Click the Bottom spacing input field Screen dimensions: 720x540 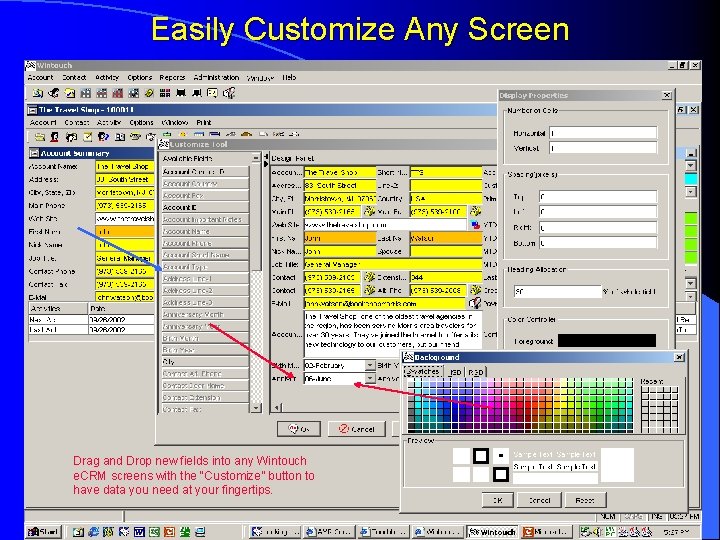(598, 243)
